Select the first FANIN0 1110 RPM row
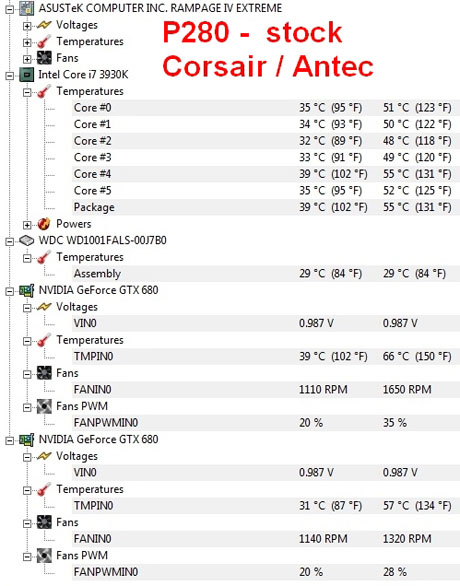Image resolution: width=460 pixels, height=586 pixels. pyautogui.click(x=266, y=389)
